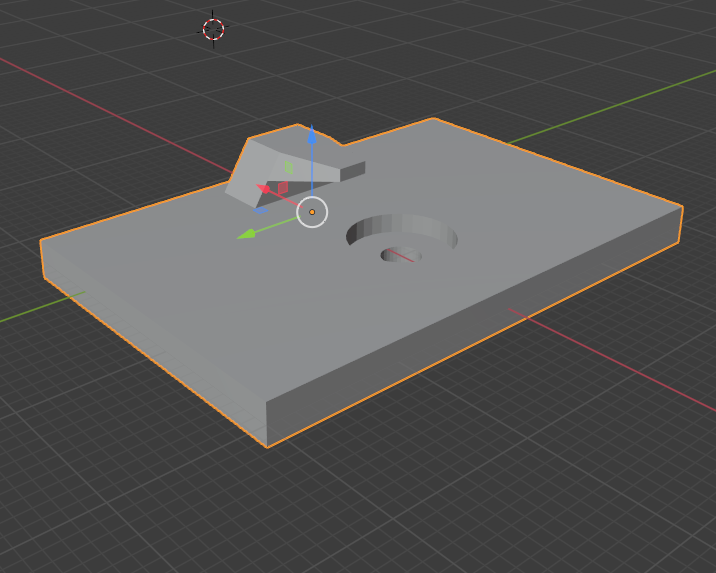This screenshot has width=716, height=573.
Task: Click the small blue plane handle on gizmo
Action: (260, 210)
